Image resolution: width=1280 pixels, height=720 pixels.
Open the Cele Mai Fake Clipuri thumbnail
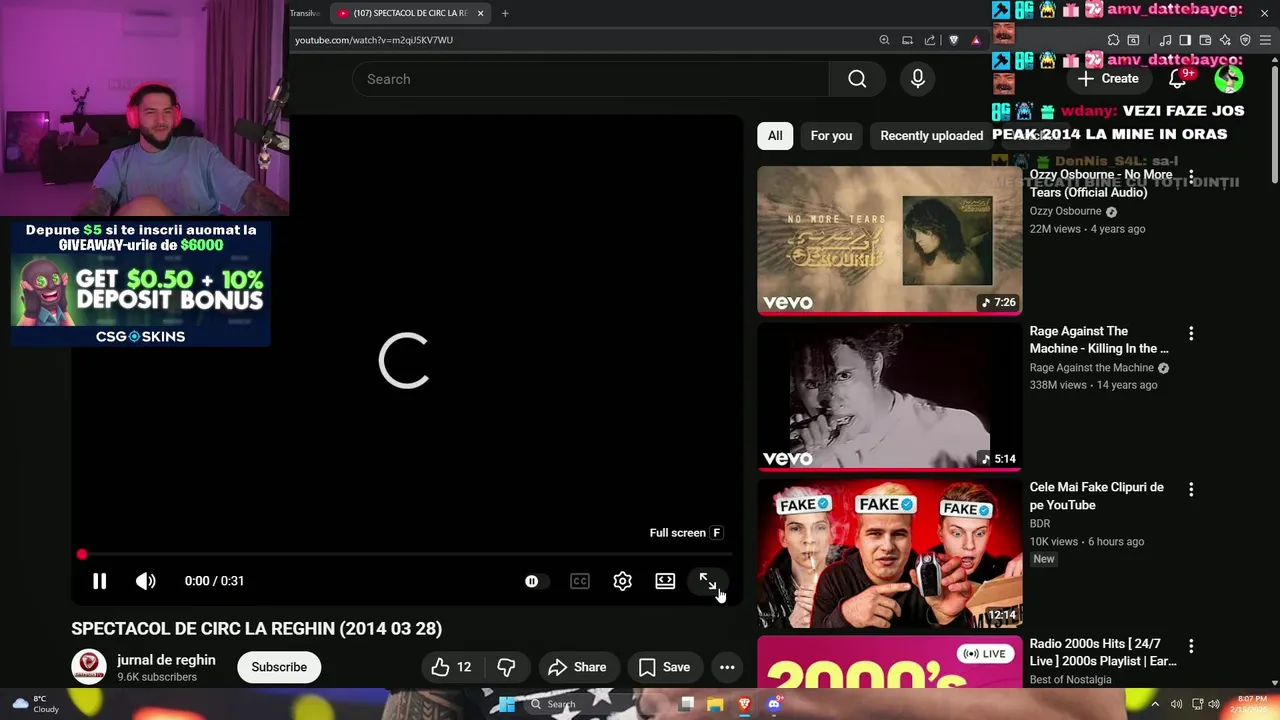(890, 553)
